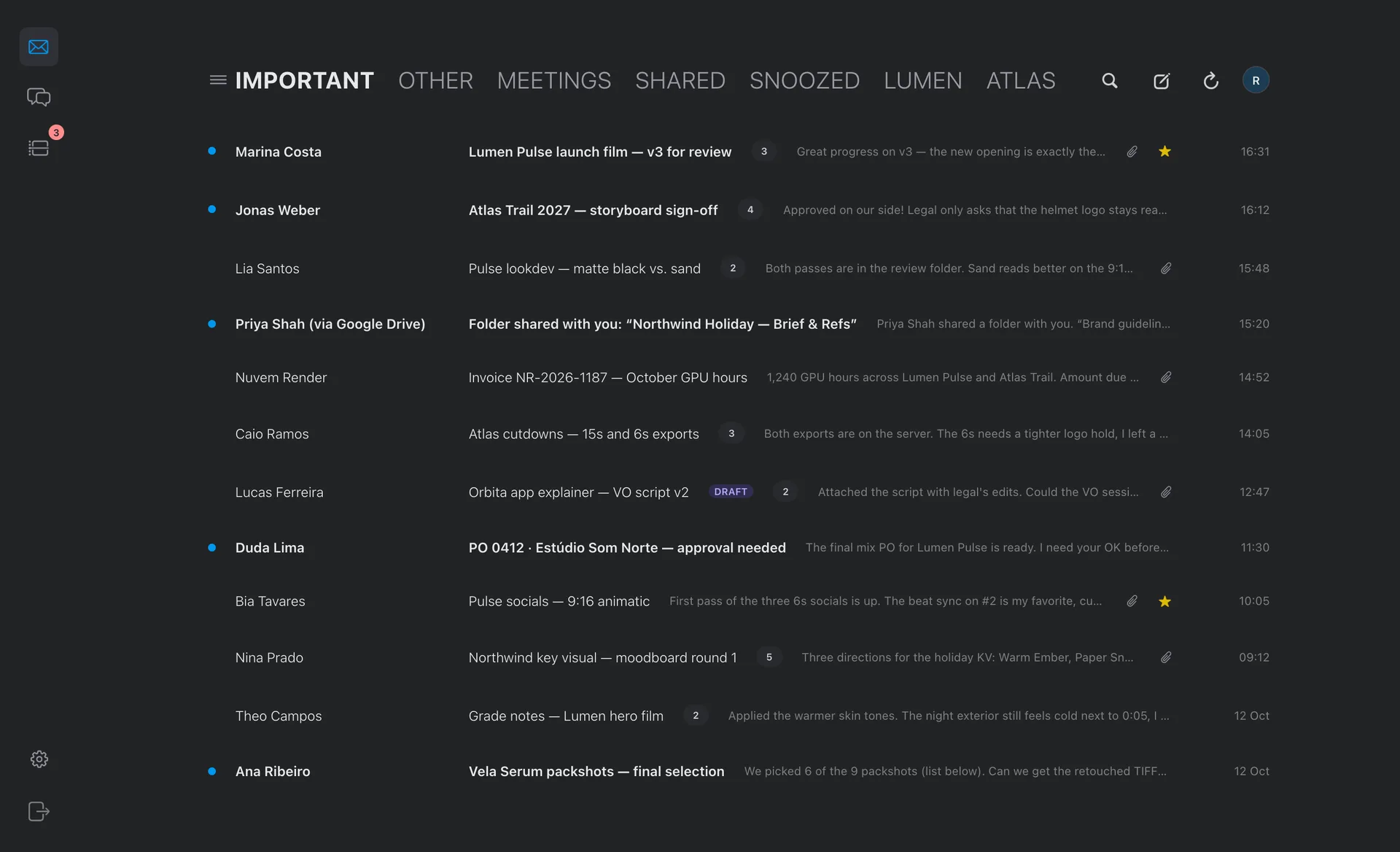Select the IMPORTANT tab
The image size is (1400, 852).
click(x=304, y=80)
